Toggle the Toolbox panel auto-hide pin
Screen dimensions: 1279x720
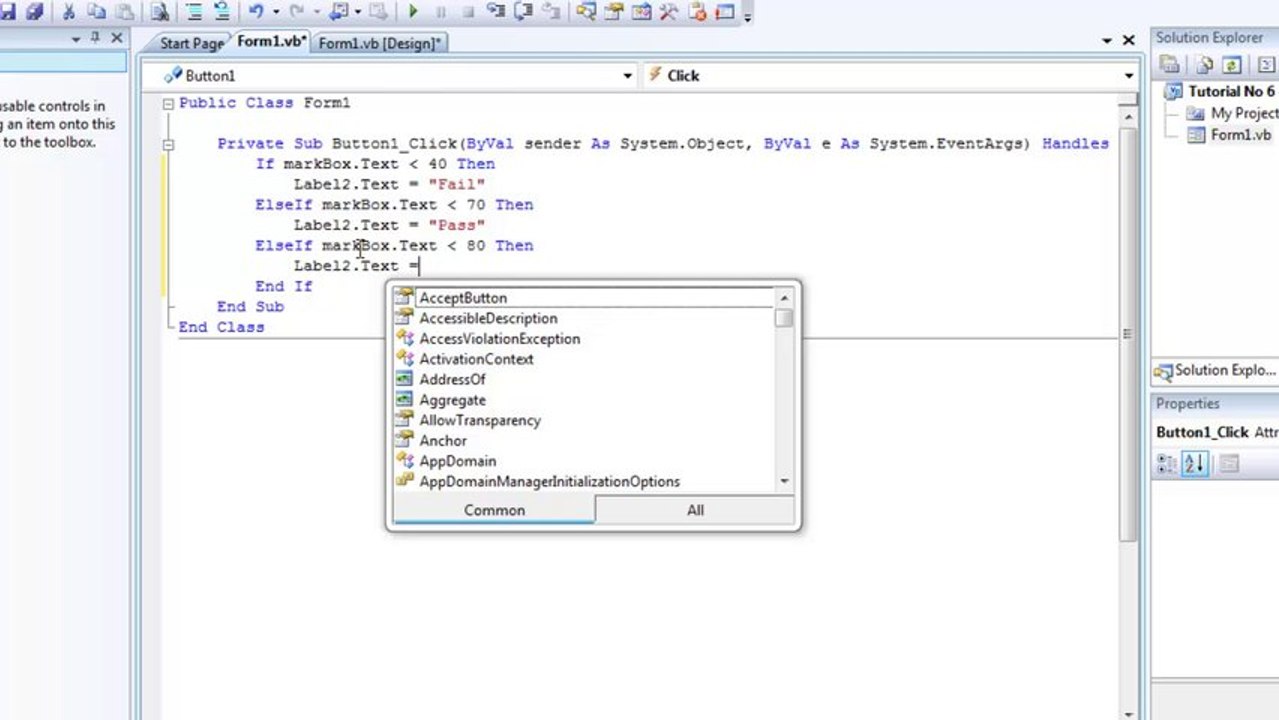point(95,37)
